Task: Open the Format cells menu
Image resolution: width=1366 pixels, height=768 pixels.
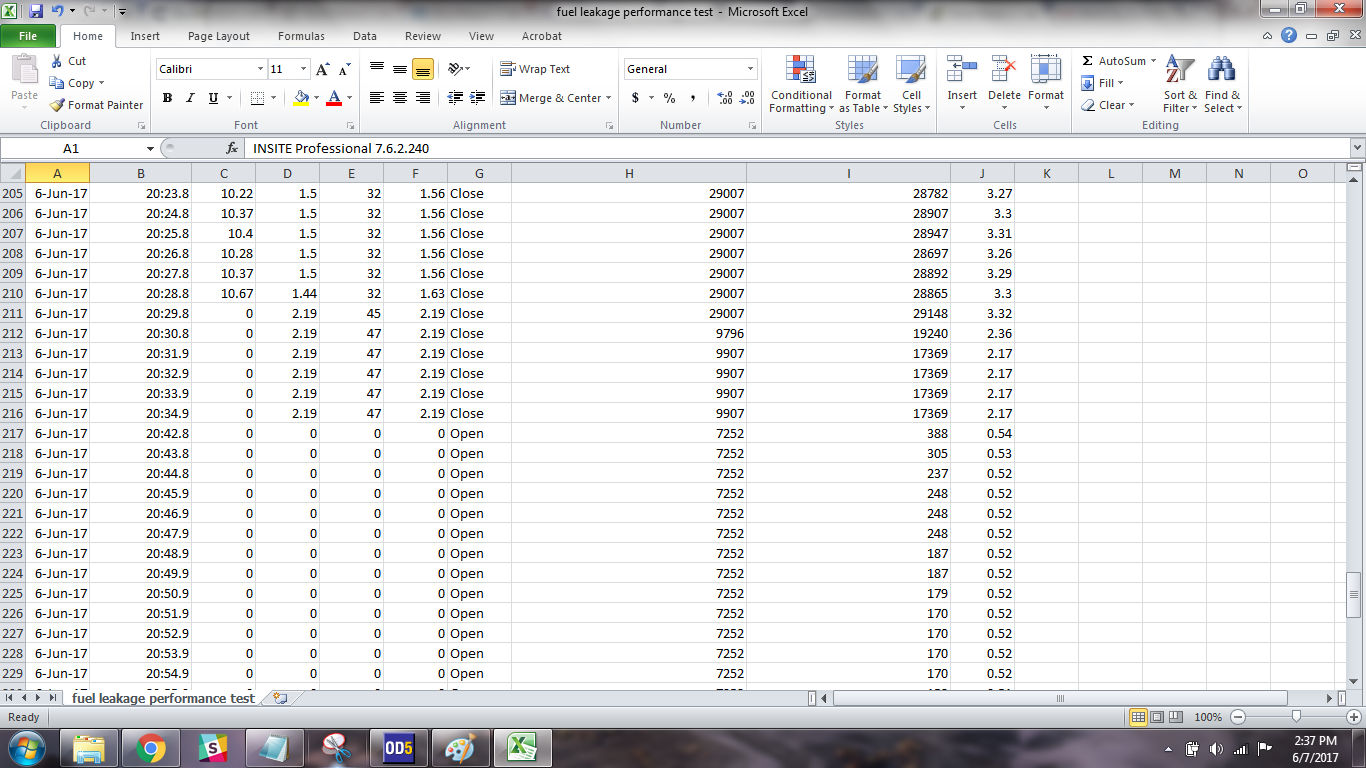Action: point(1046,85)
